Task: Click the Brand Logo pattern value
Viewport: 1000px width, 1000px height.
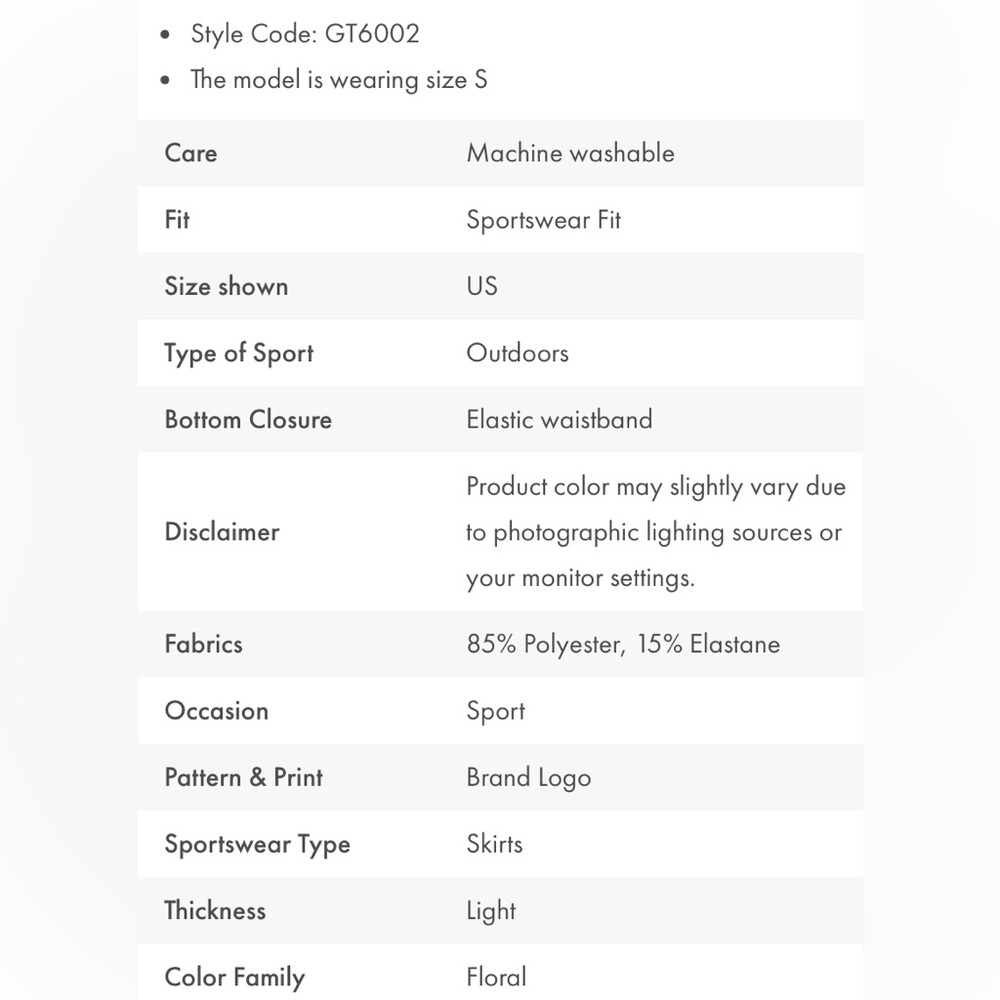Action: pyautogui.click(x=529, y=778)
